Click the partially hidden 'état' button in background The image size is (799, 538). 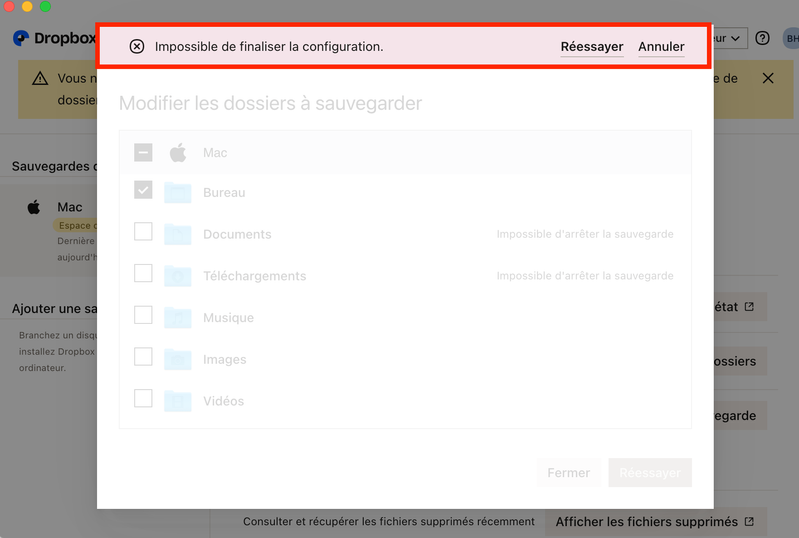tap(740, 307)
